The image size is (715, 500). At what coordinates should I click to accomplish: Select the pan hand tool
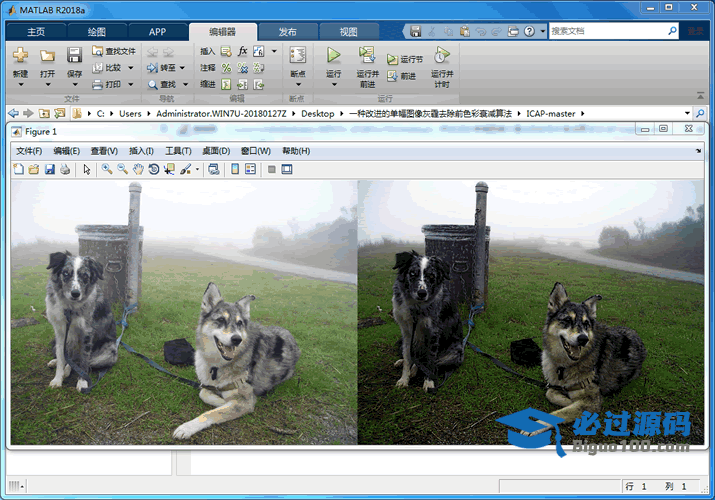click(138, 170)
